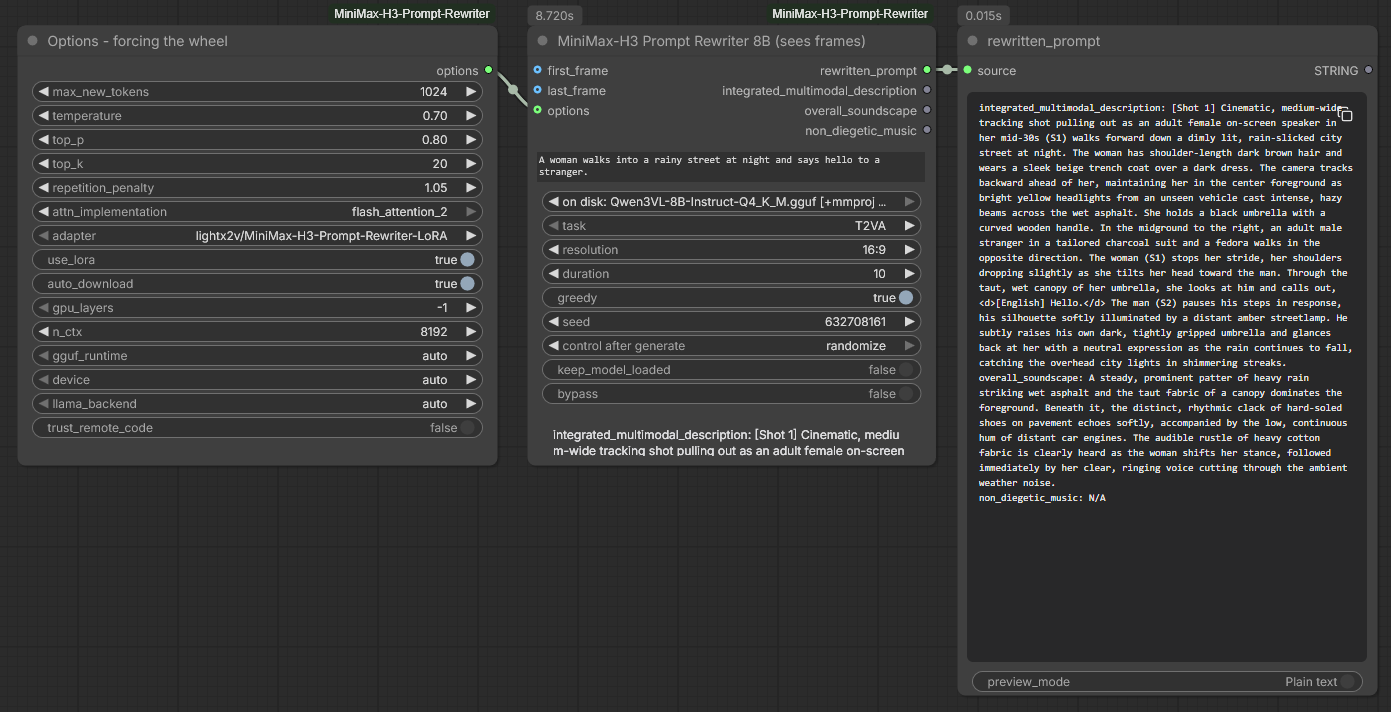This screenshot has height=712, width=1391.
Task: Click the overall_soundscape output socket
Action: click(927, 110)
